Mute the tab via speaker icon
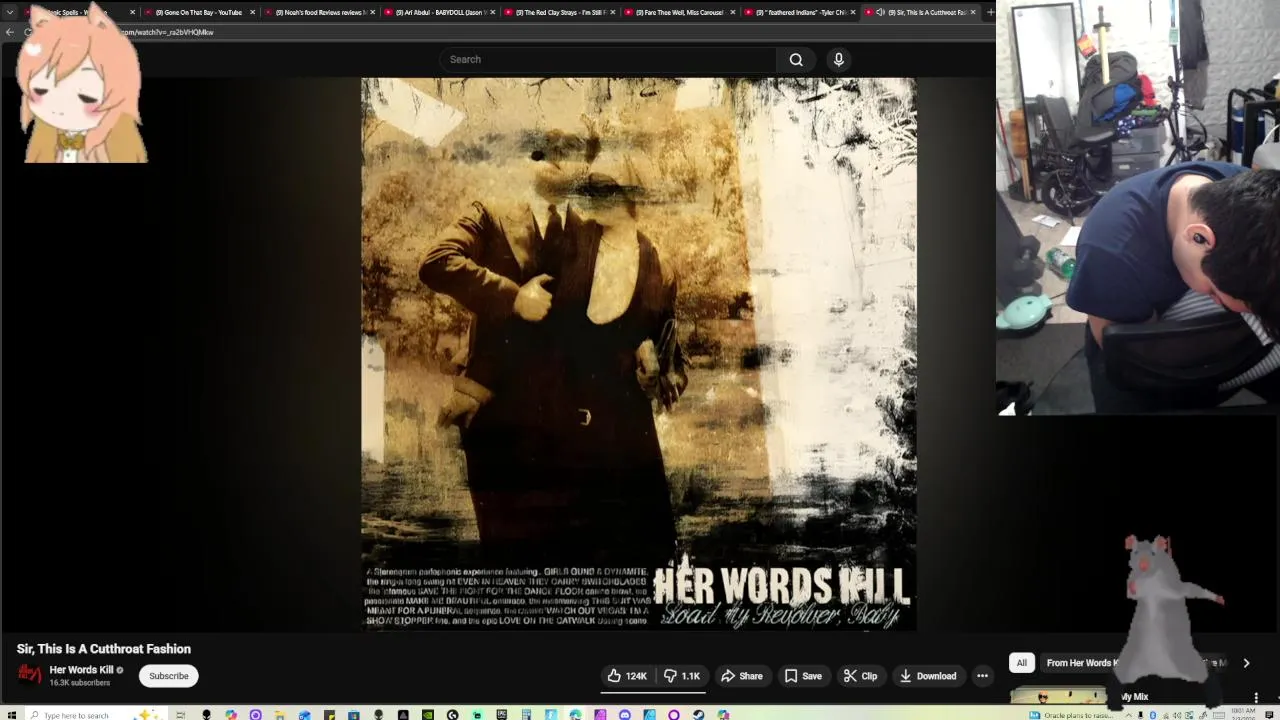 pyautogui.click(x=880, y=12)
